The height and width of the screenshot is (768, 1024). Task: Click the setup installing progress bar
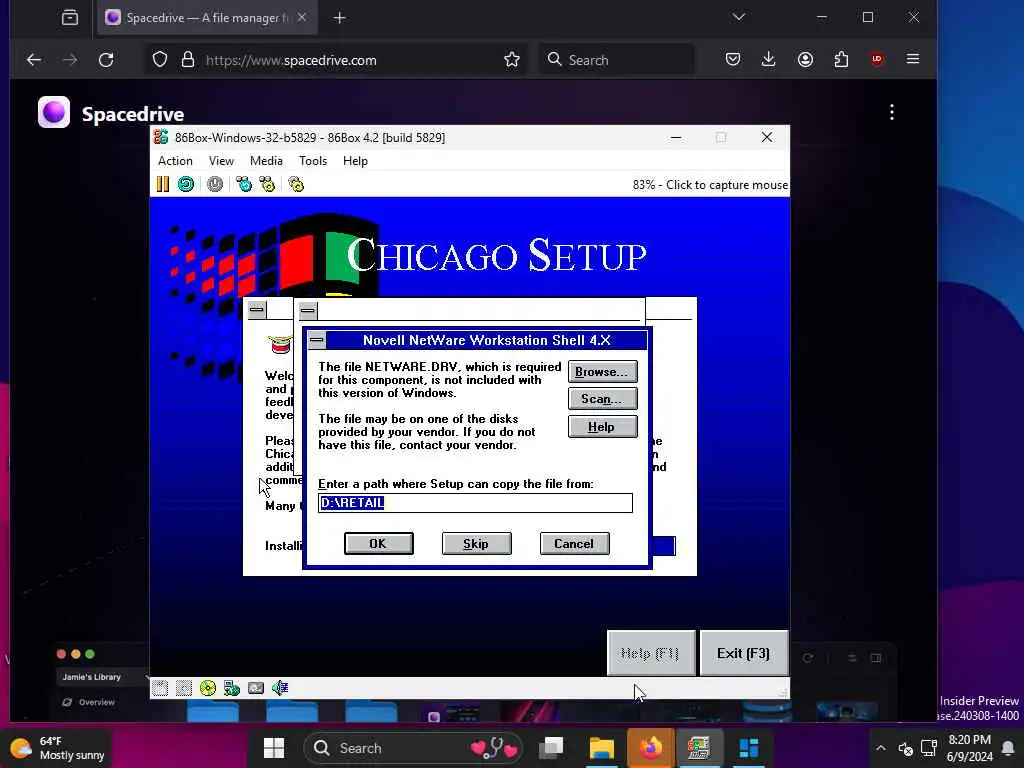point(664,546)
